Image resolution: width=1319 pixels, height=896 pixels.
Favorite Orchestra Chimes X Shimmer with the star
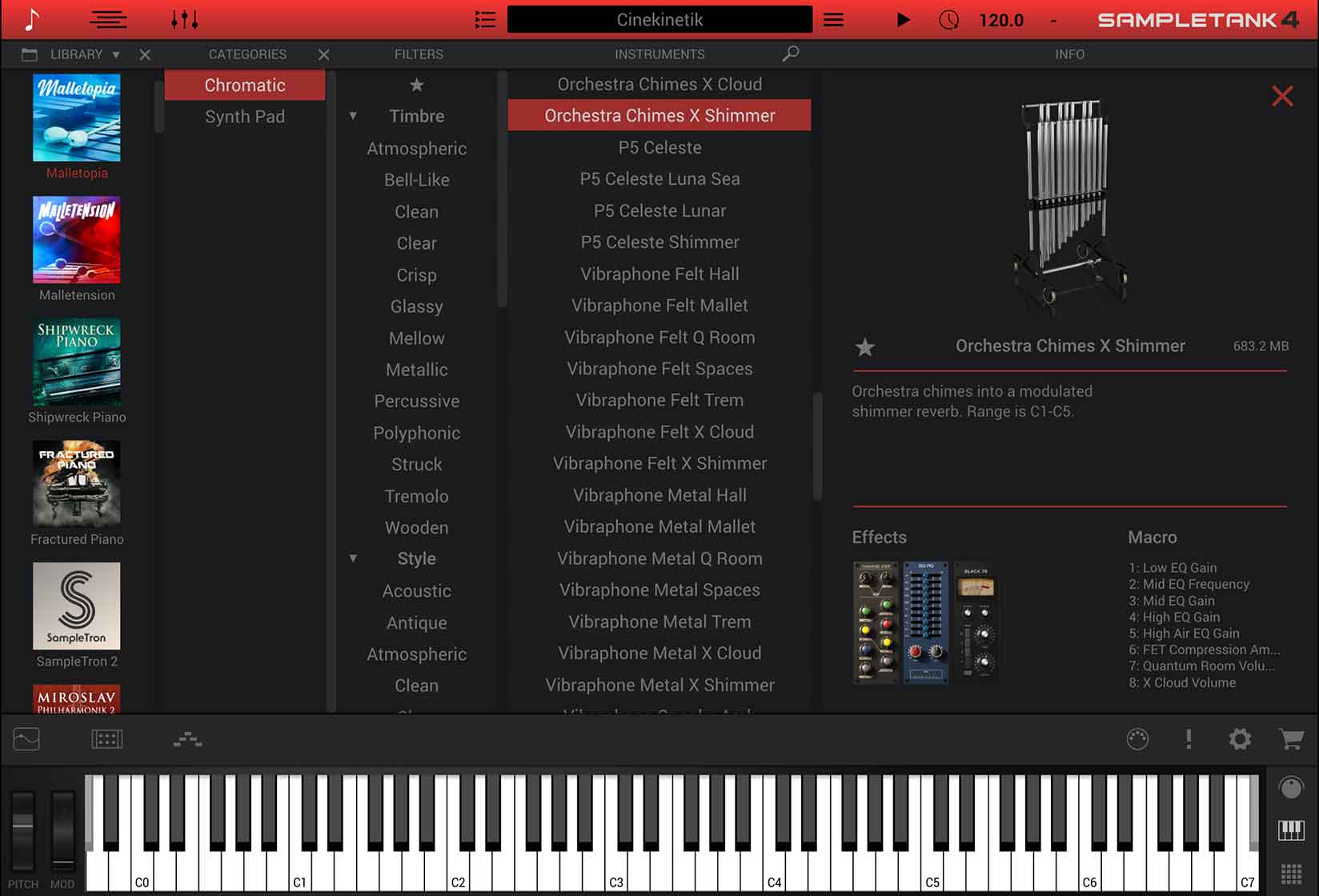pyautogui.click(x=865, y=346)
